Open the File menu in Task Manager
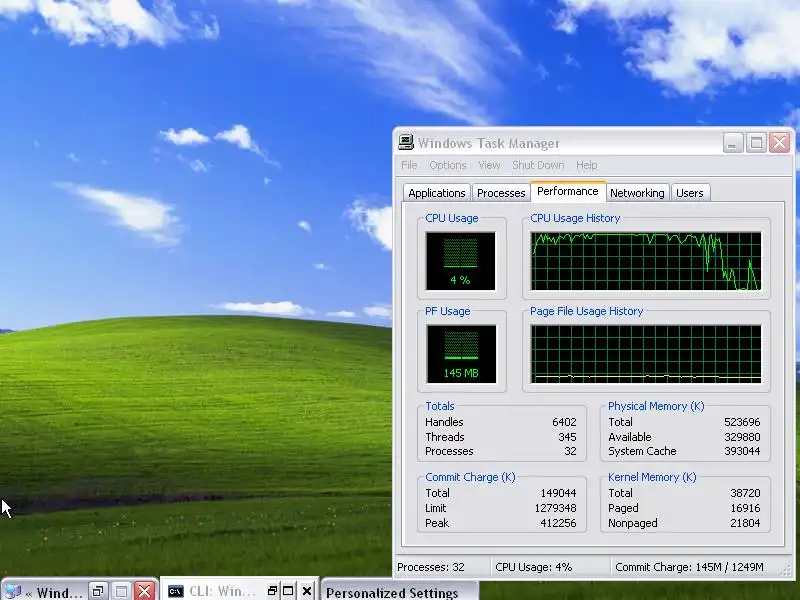800x600 pixels. coord(409,165)
